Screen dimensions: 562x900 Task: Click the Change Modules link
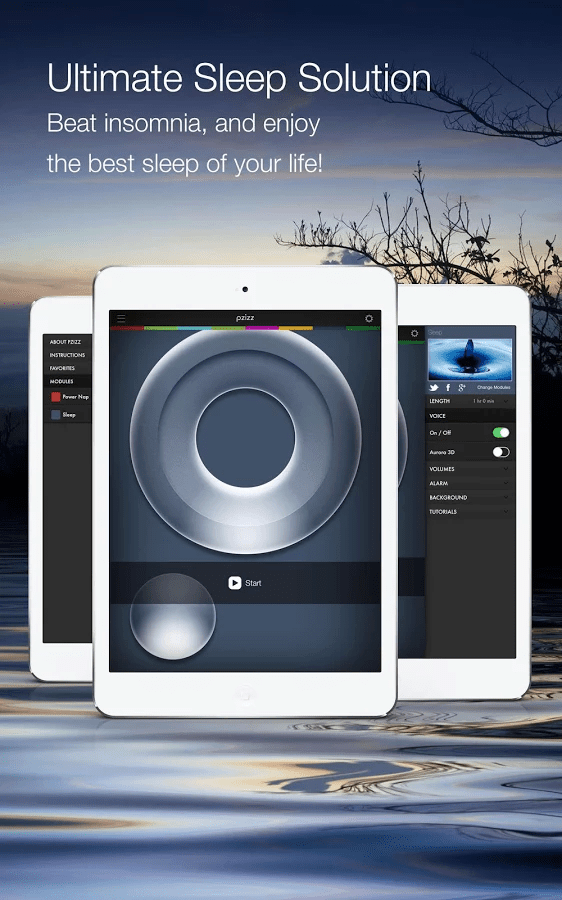(x=493, y=387)
